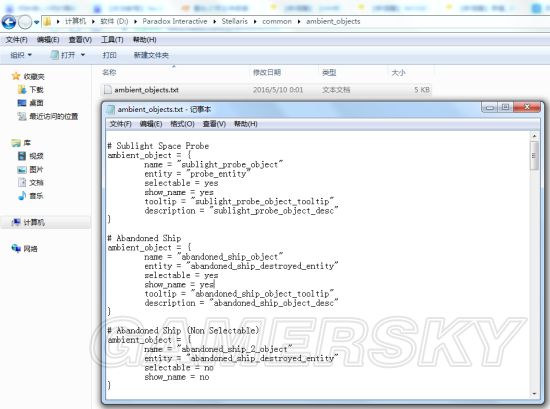Expand arrow after Paradox Interactive breadcrumb
The image size is (550, 409).
215,22
